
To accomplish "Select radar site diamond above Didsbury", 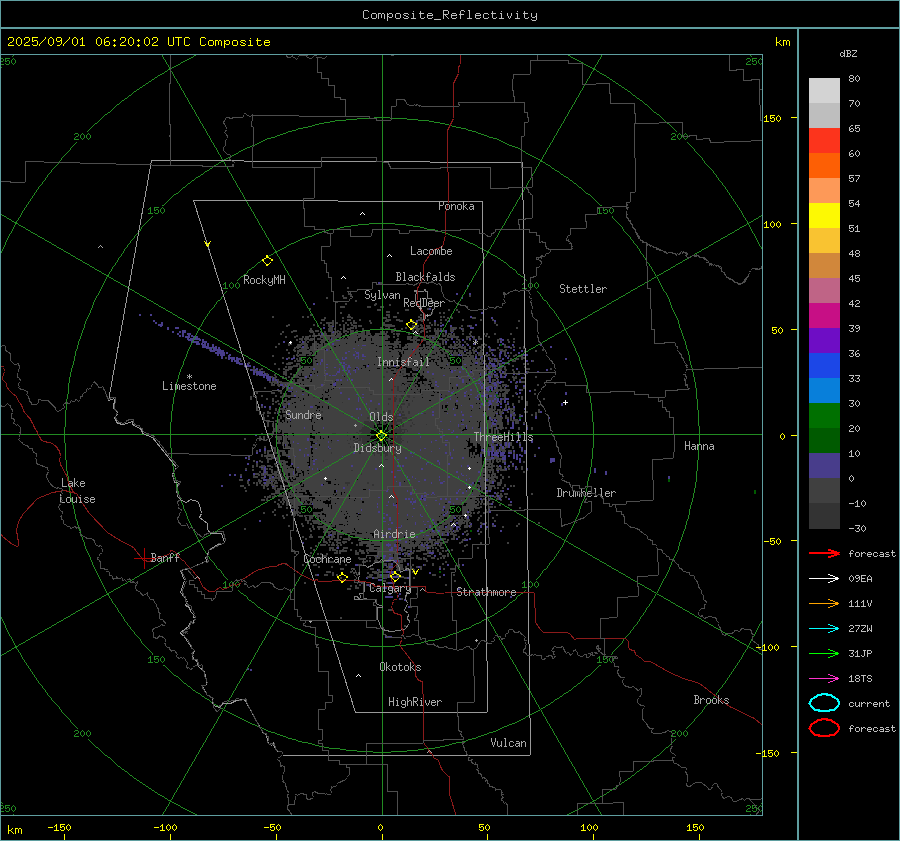I will pos(381,436).
